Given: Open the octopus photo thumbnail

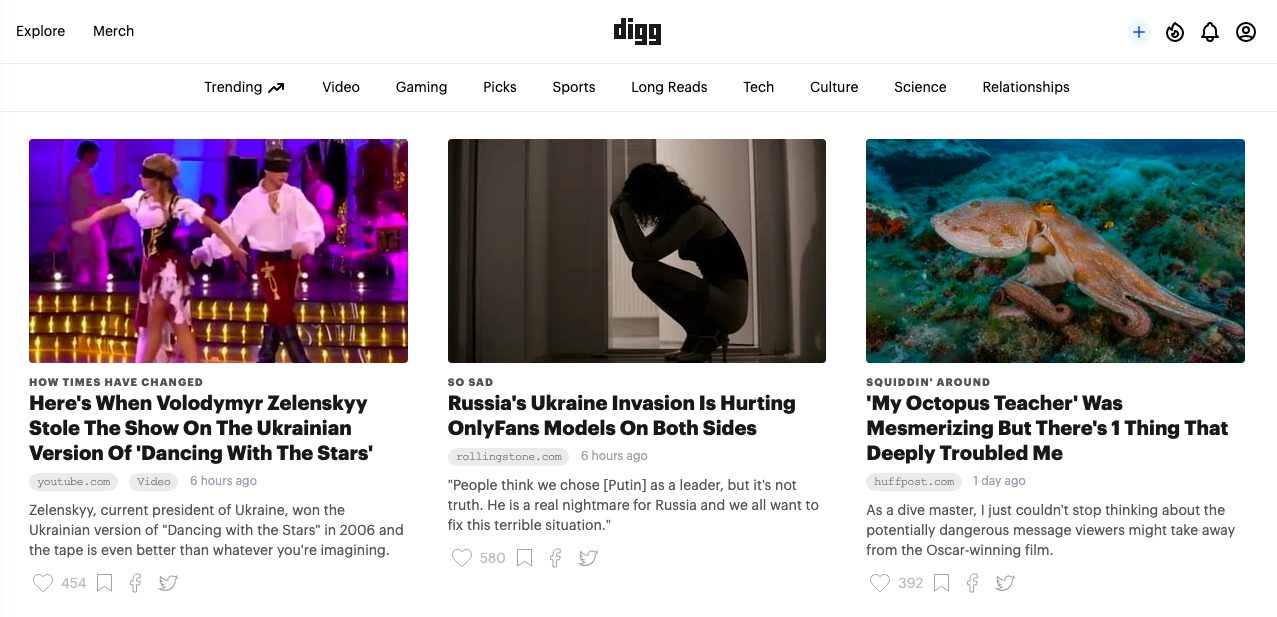Looking at the screenshot, I should click(1055, 250).
